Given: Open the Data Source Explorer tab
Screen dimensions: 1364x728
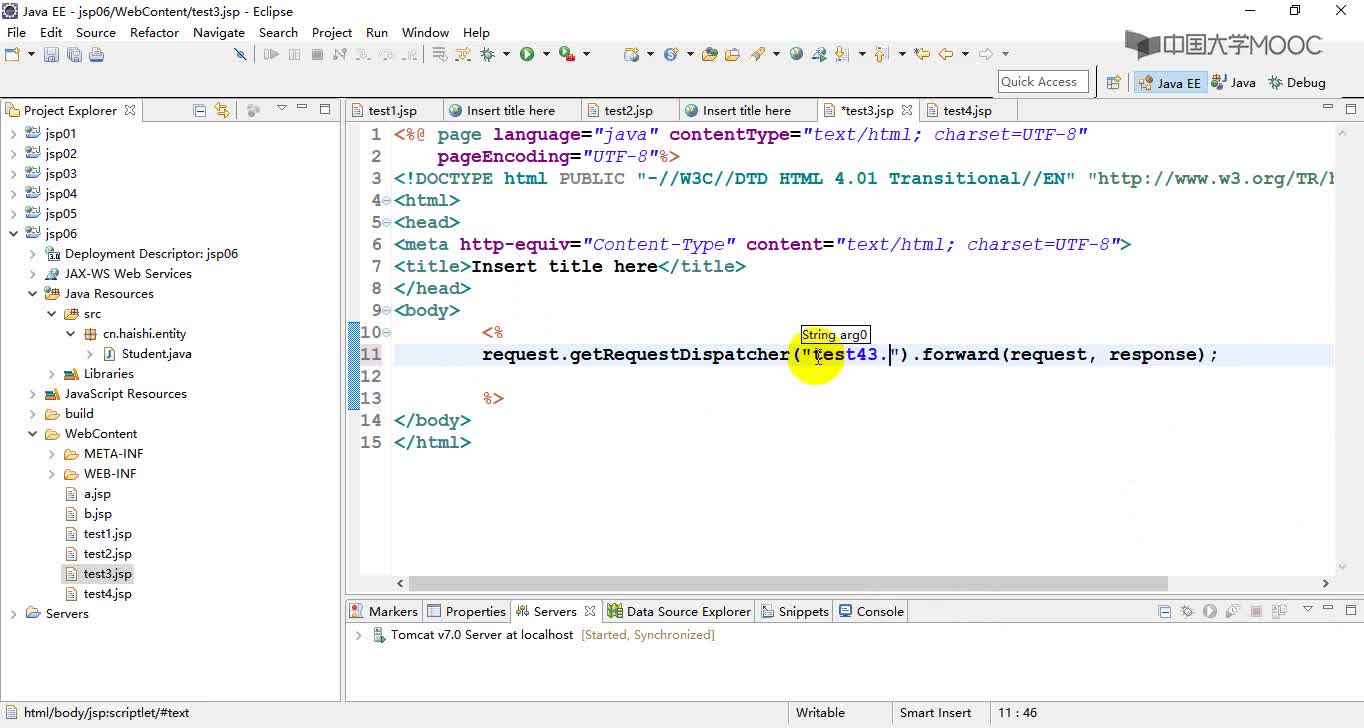Looking at the screenshot, I should tap(680, 611).
